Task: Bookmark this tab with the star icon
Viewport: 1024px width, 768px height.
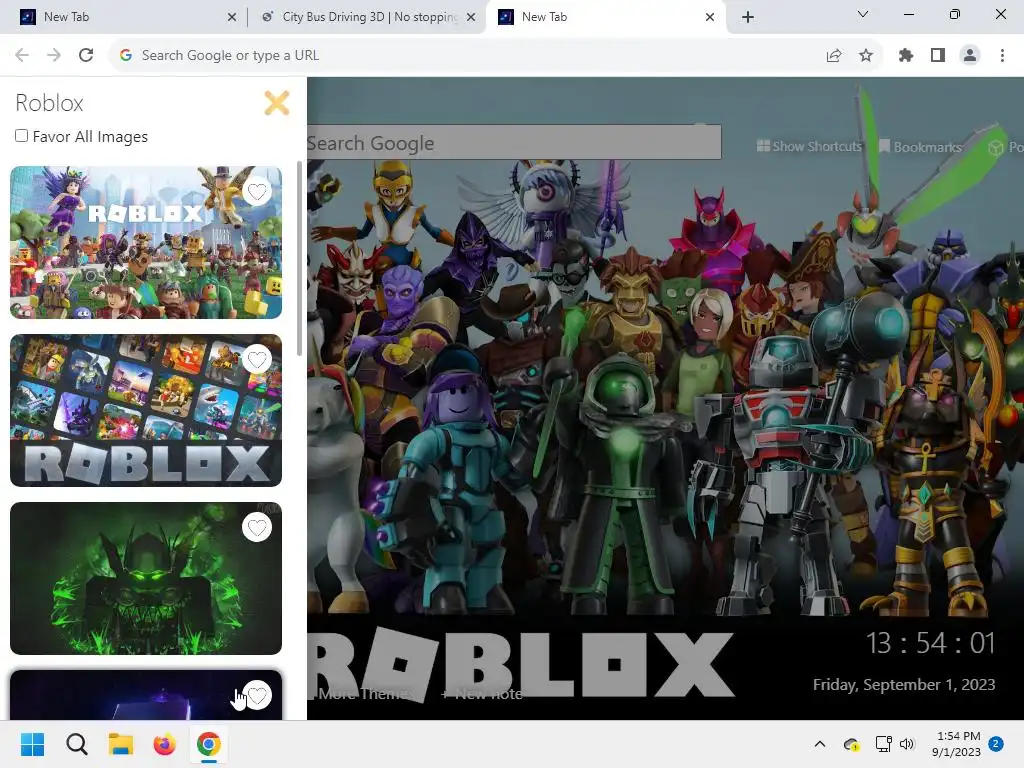Action: tap(866, 56)
